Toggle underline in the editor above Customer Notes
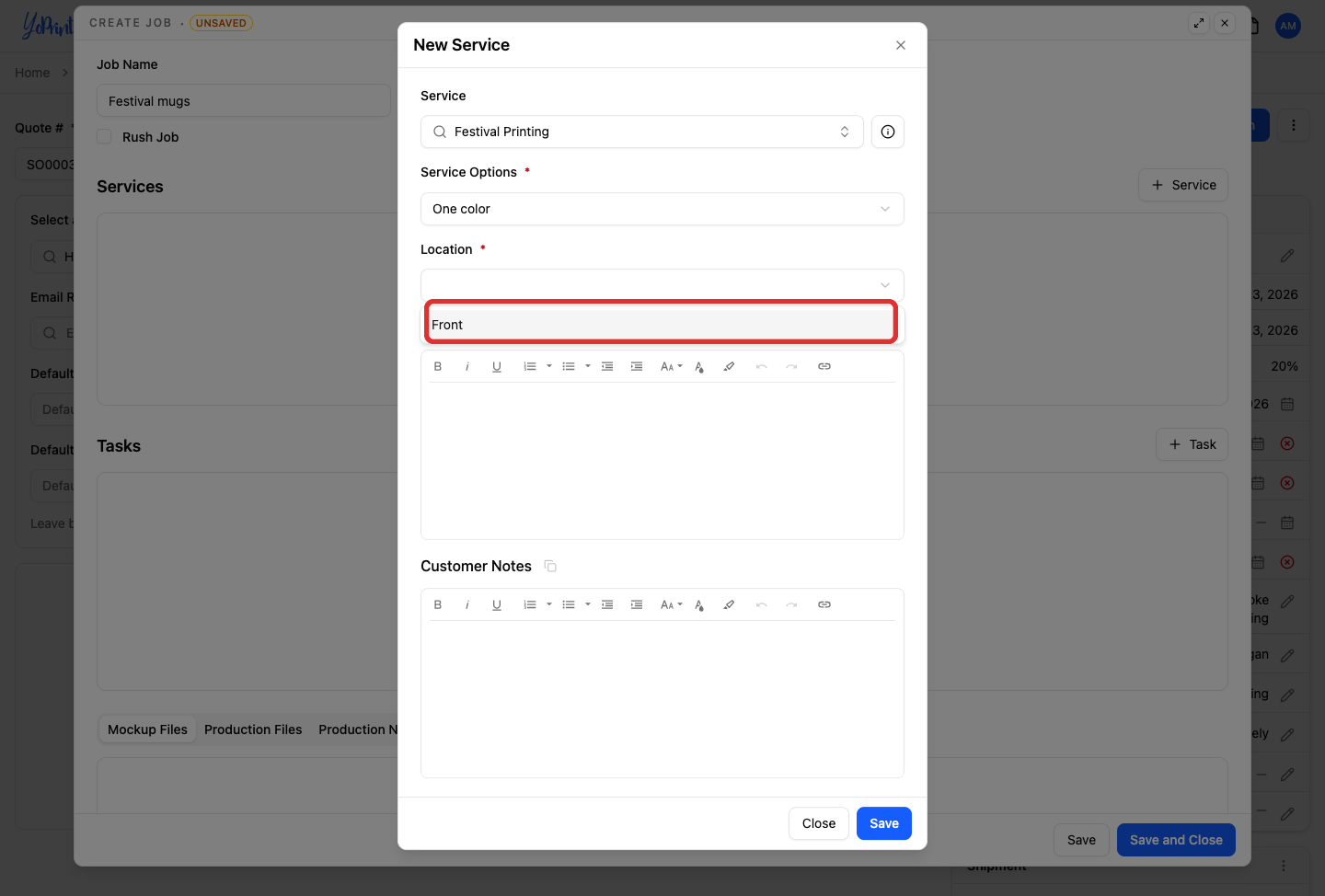Image resolution: width=1325 pixels, height=896 pixels. click(x=497, y=366)
